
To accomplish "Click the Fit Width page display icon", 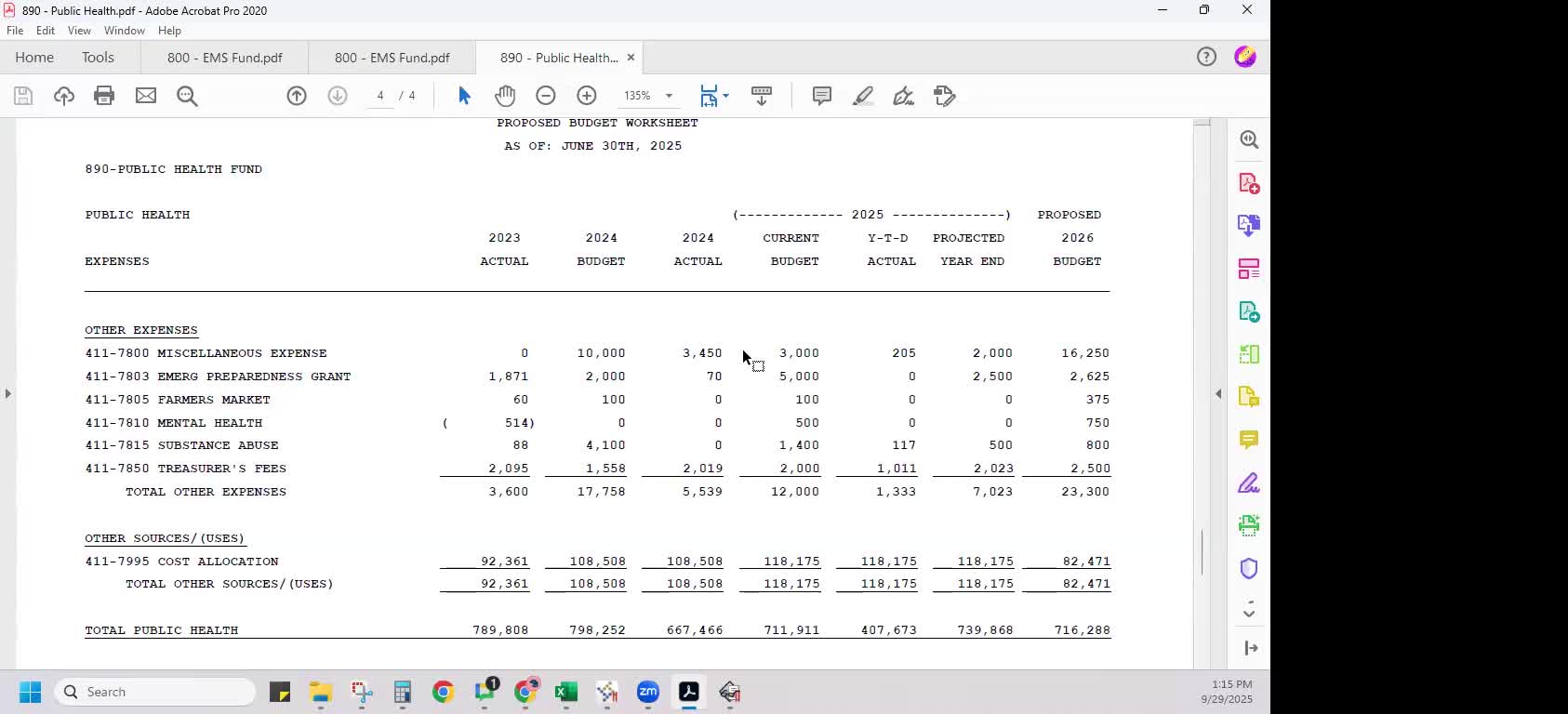I will tap(710, 96).
